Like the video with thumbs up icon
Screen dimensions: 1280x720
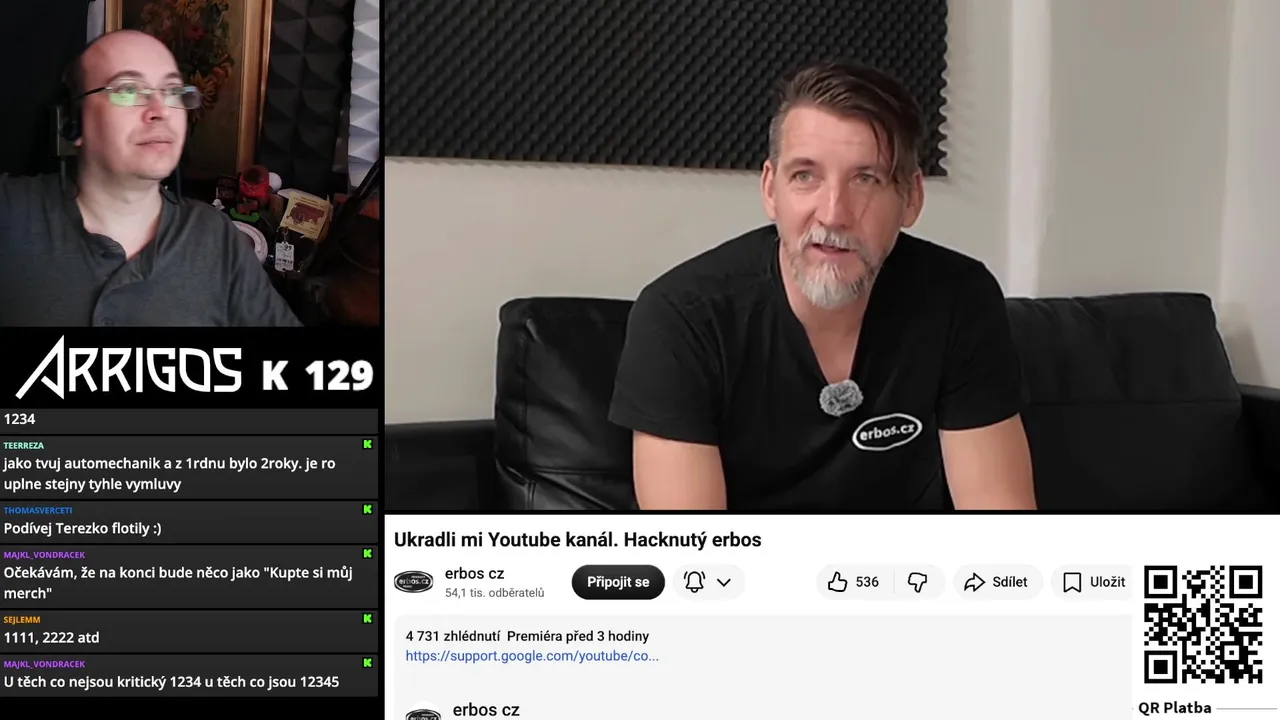pos(838,582)
